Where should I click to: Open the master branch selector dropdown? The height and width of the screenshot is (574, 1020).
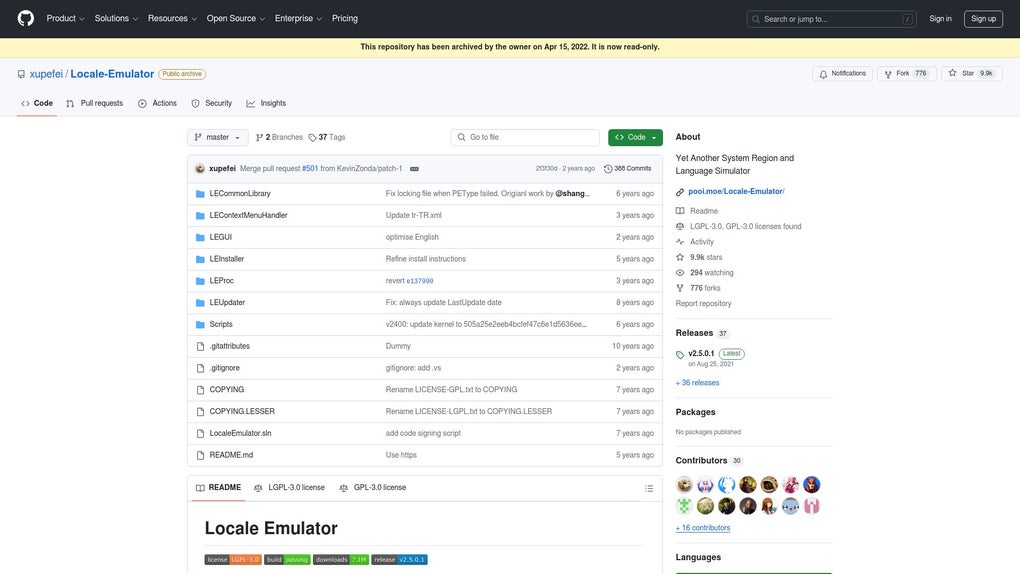(217, 137)
